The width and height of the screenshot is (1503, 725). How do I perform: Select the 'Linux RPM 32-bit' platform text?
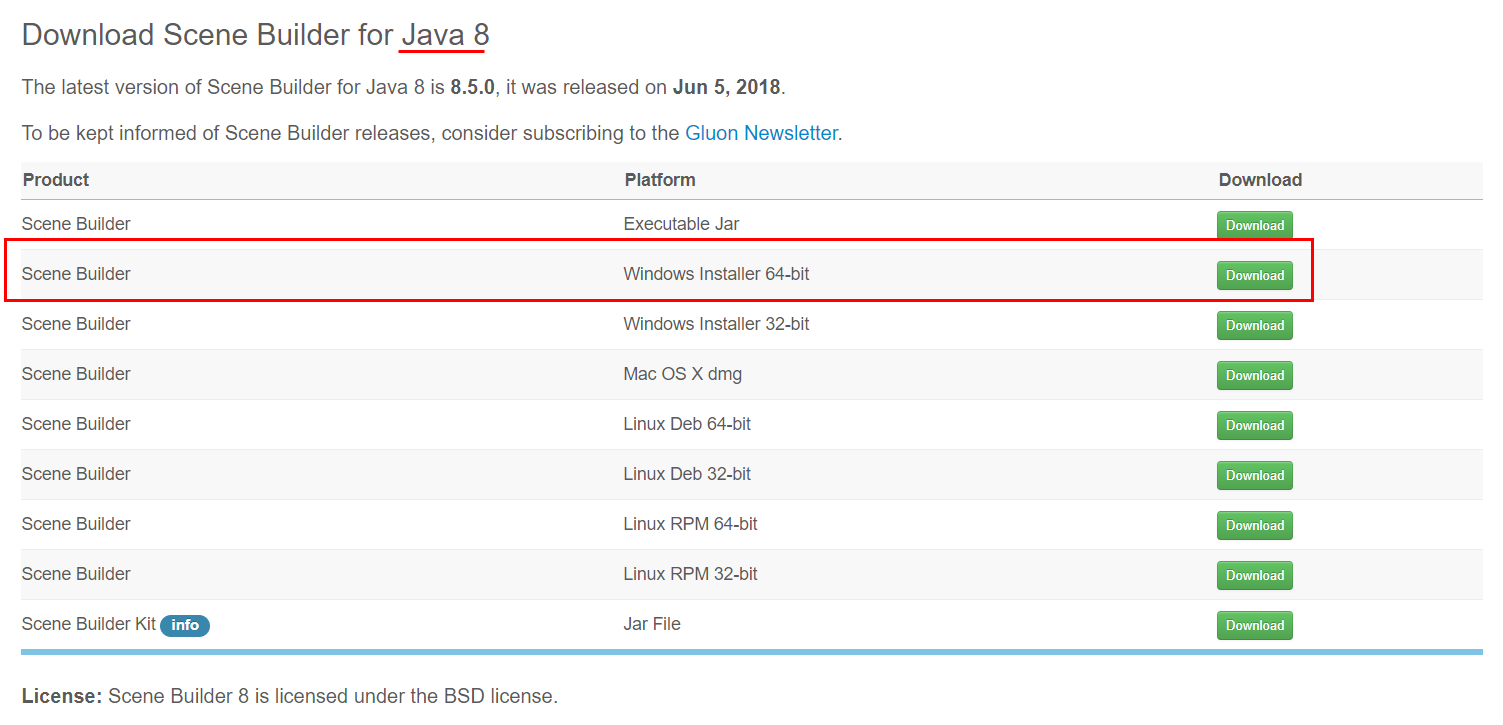pos(690,574)
